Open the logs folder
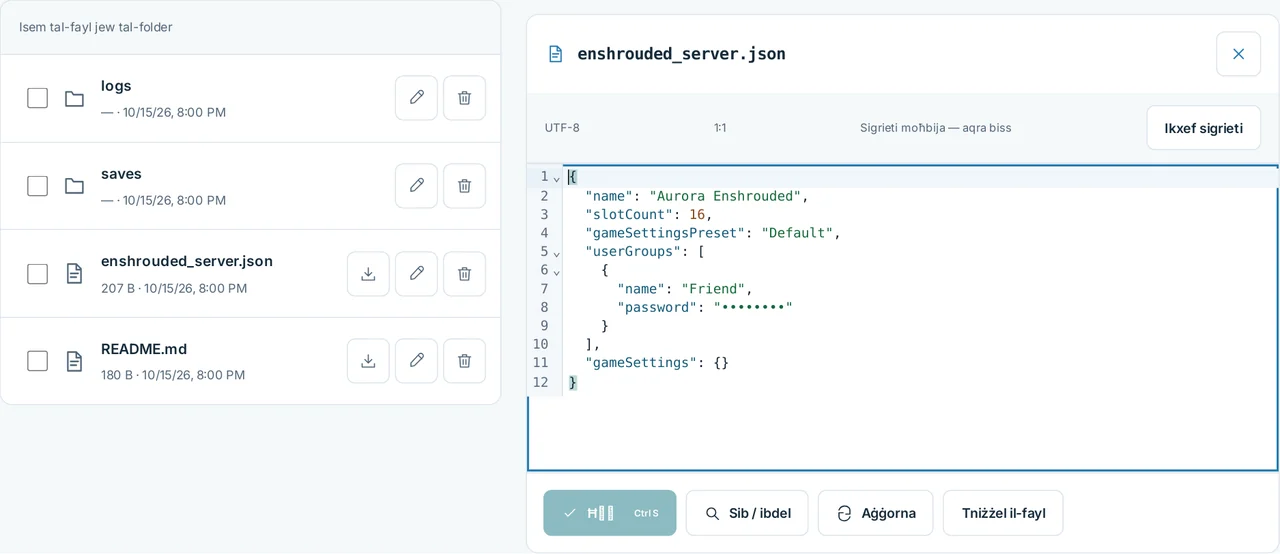 pos(116,86)
